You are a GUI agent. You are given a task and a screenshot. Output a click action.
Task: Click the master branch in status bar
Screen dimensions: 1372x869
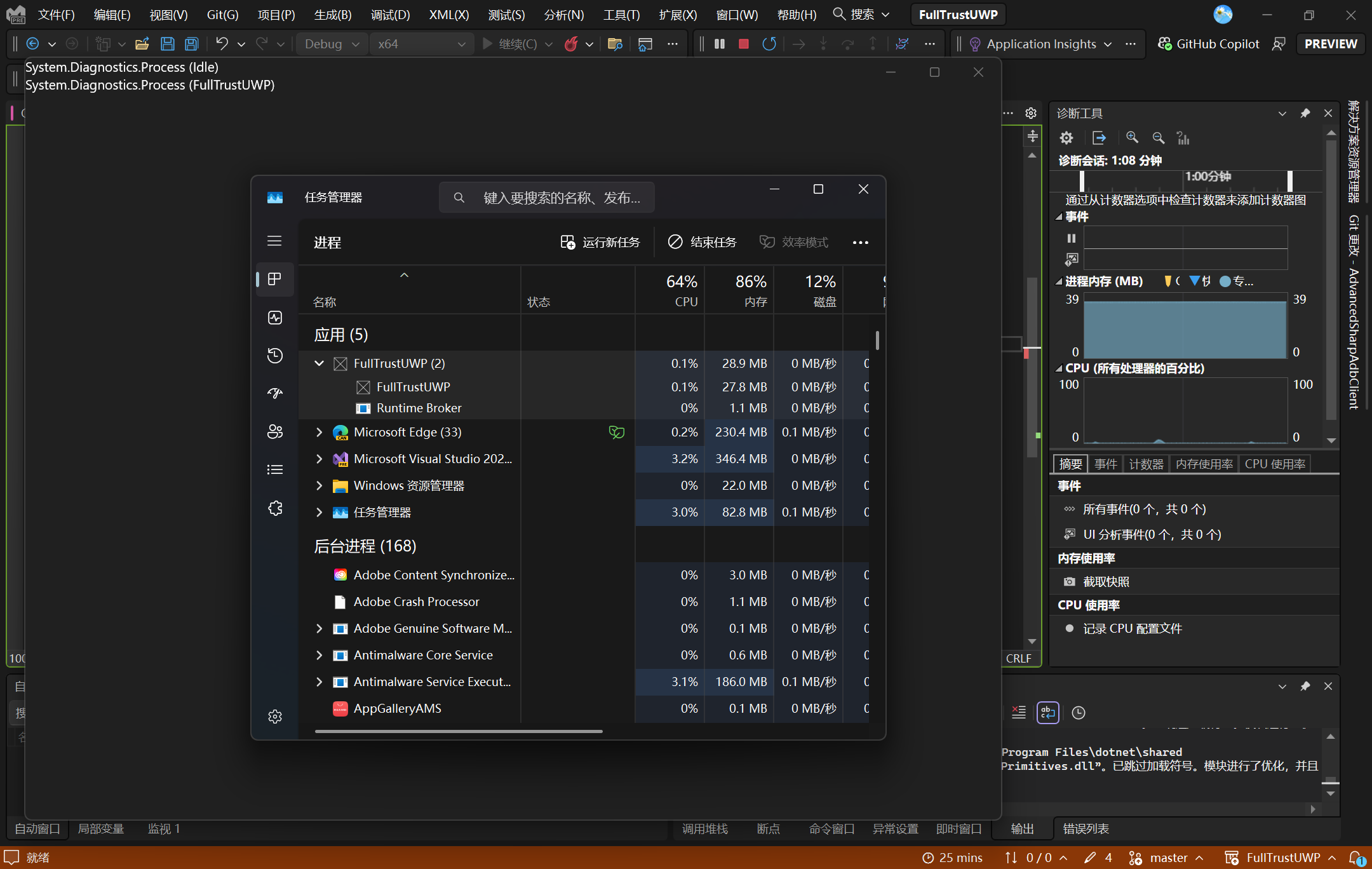tap(1166, 858)
